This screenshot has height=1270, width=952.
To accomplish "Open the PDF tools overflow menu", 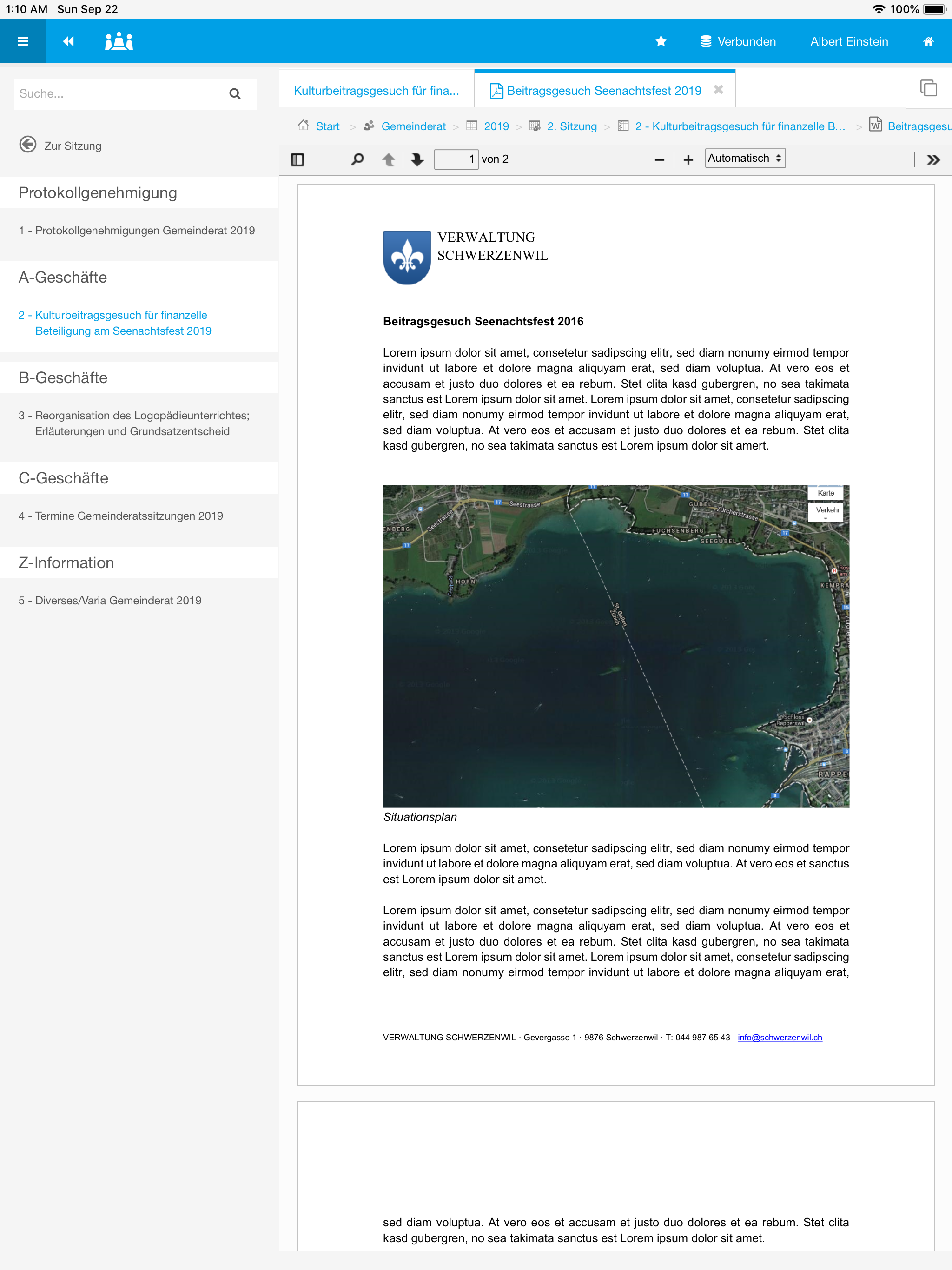I will (x=933, y=159).
